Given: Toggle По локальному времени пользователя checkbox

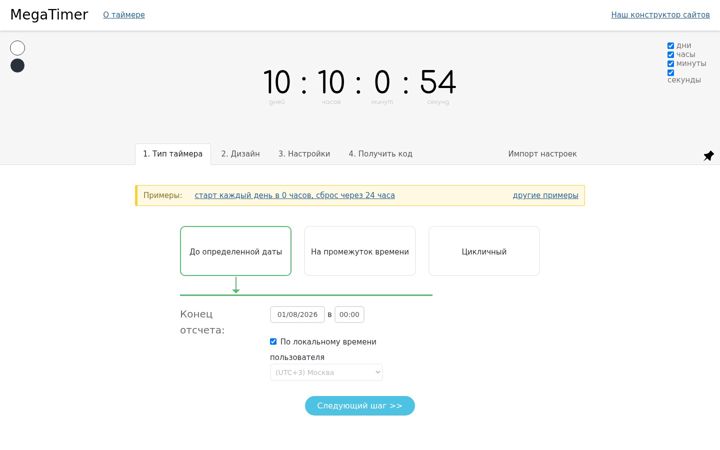Looking at the screenshot, I should pyautogui.click(x=273, y=341).
